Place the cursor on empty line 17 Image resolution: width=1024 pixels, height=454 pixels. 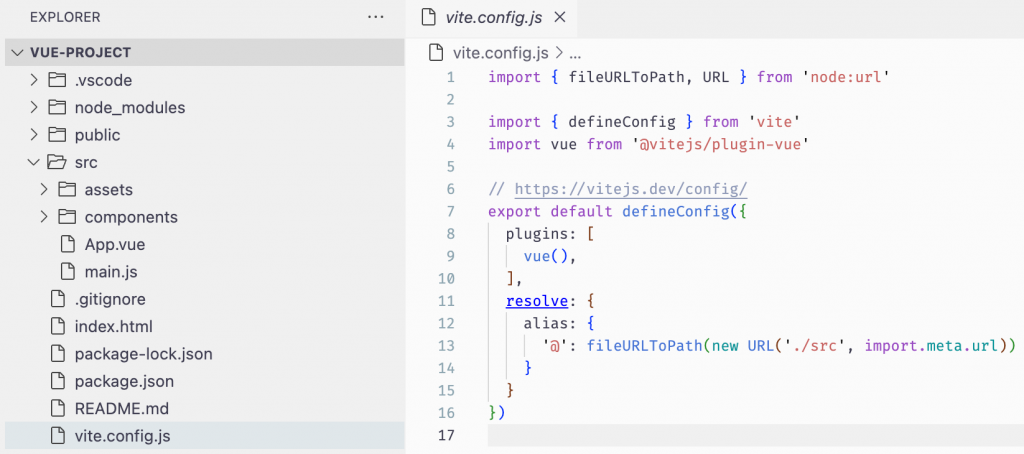click(x=756, y=435)
